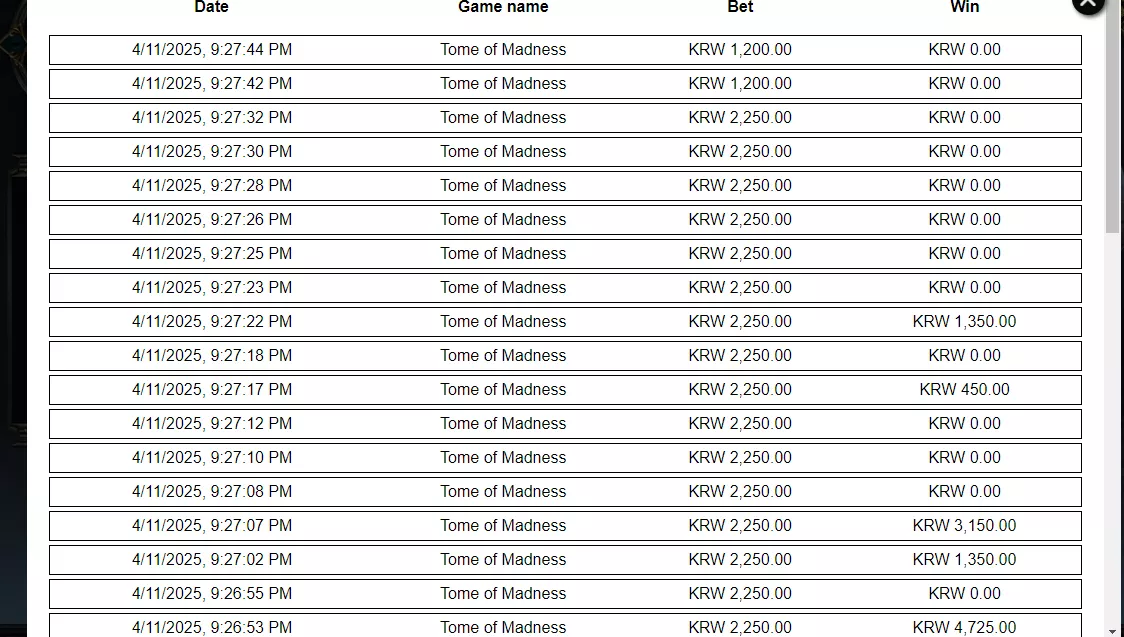1124x637 pixels.
Task: Click the KRW 1,350.00 win at 9:27:22 PM
Action: coord(964,322)
